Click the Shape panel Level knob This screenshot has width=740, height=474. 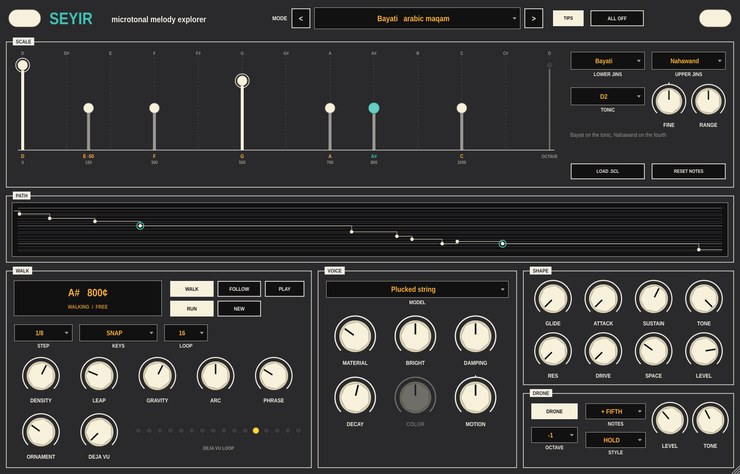tap(704, 351)
